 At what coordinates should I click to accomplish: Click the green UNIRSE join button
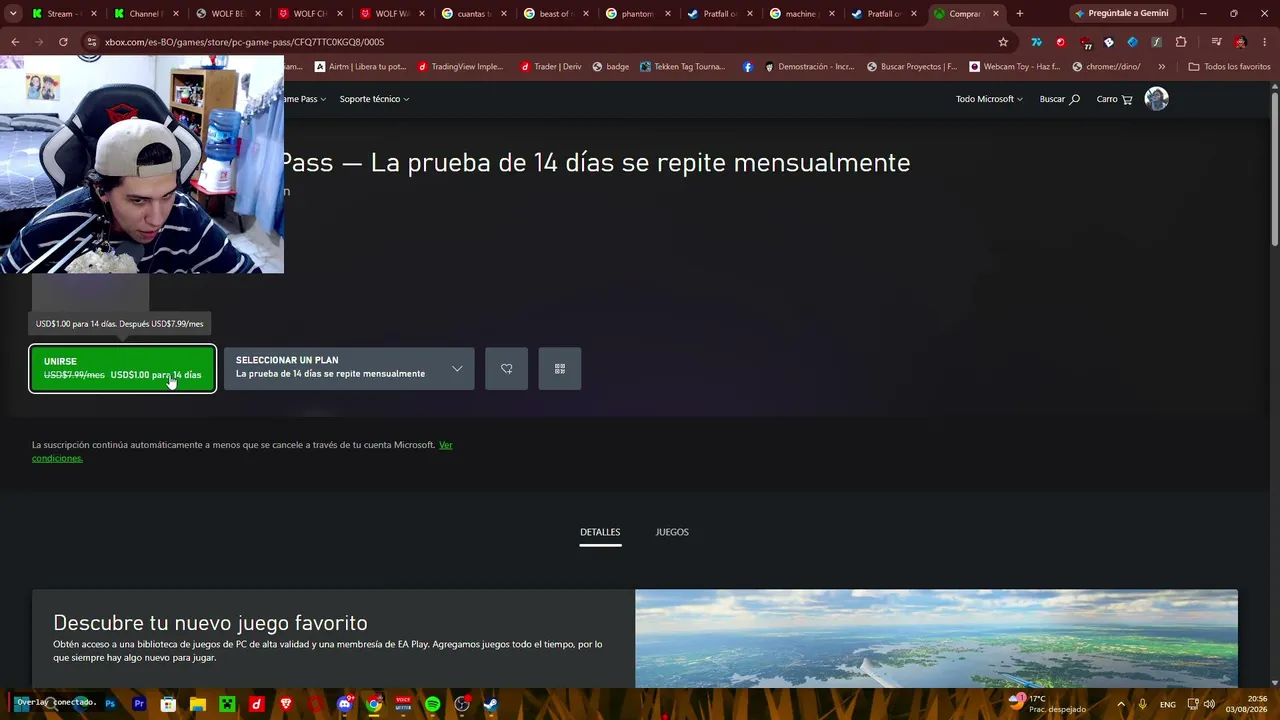(122, 368)
